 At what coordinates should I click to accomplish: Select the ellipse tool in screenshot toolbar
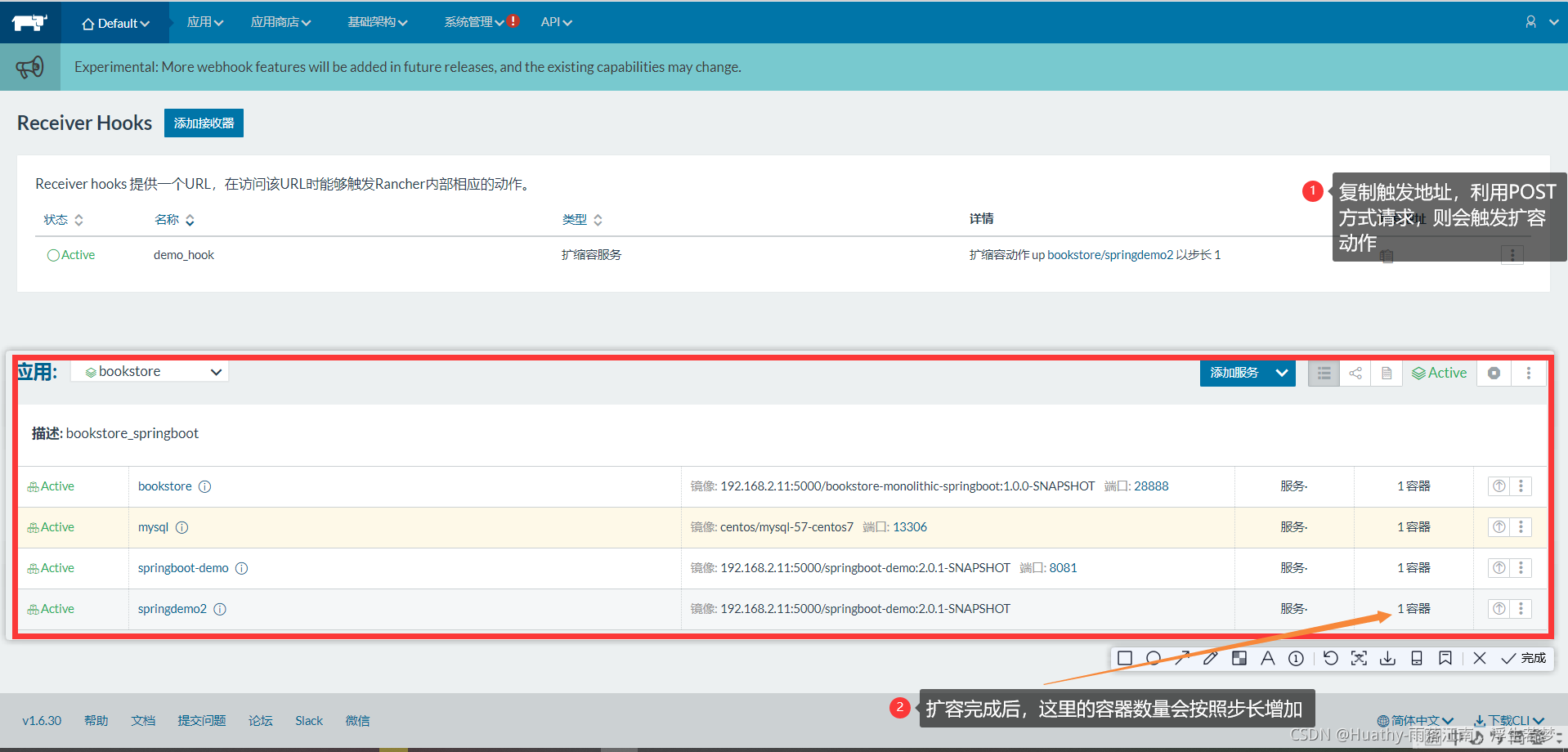(1154, 658)
